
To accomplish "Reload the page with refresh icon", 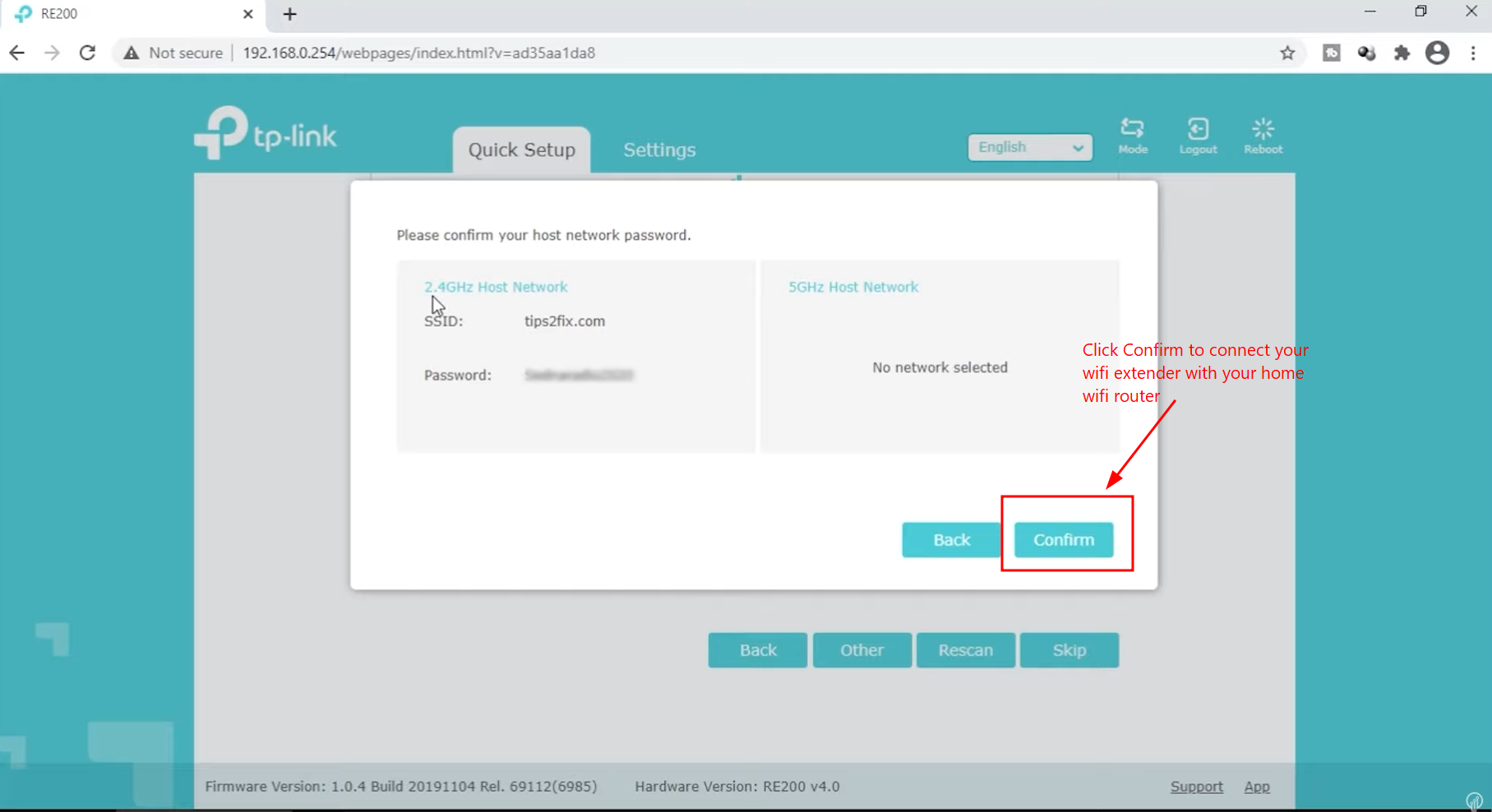I will (87, 53).
